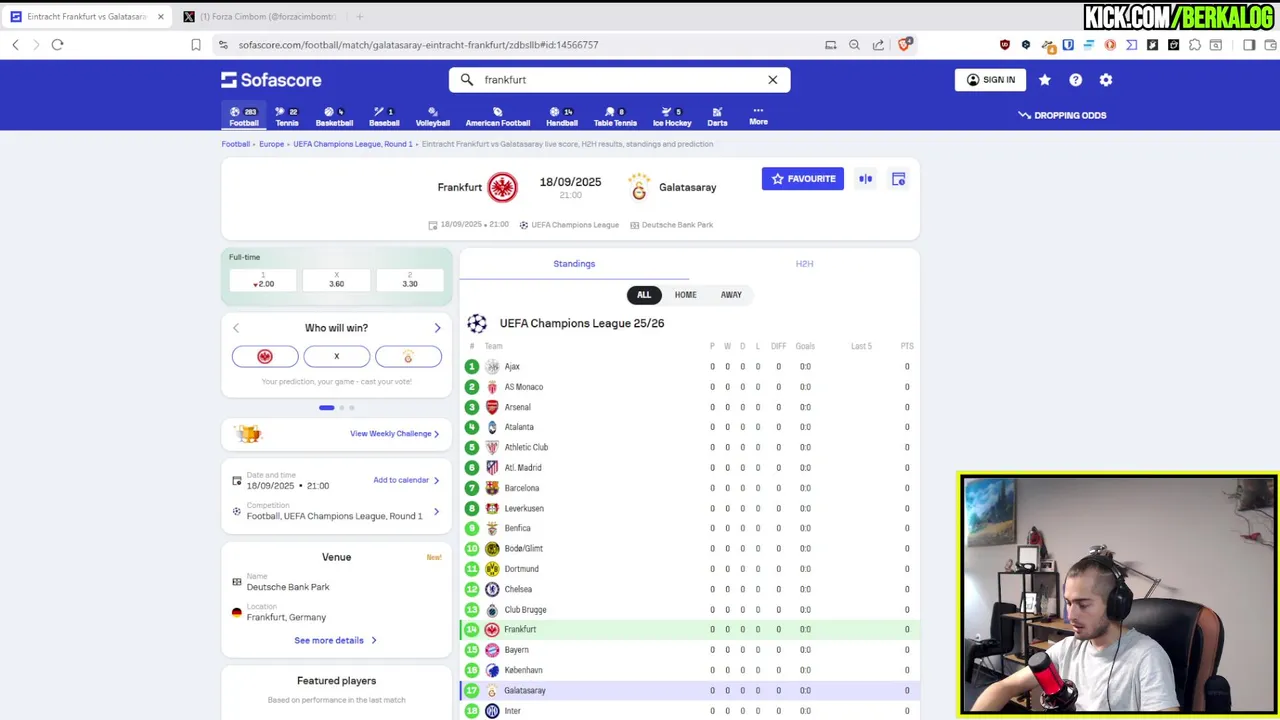1280x720 pixels.
Task: Open a new browser tab
Action: [x=360, y=17]
